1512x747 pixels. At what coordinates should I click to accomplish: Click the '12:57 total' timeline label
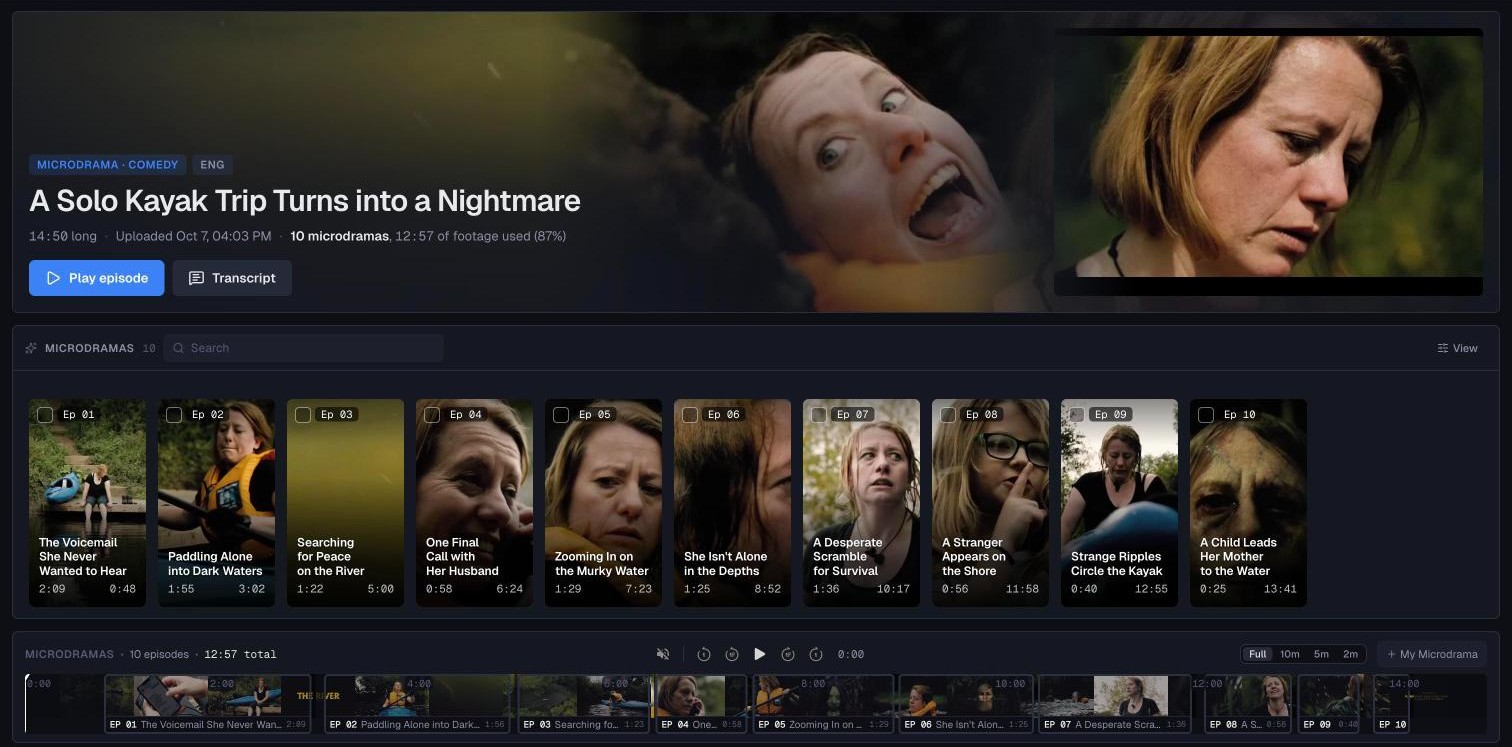coord(240,654)
